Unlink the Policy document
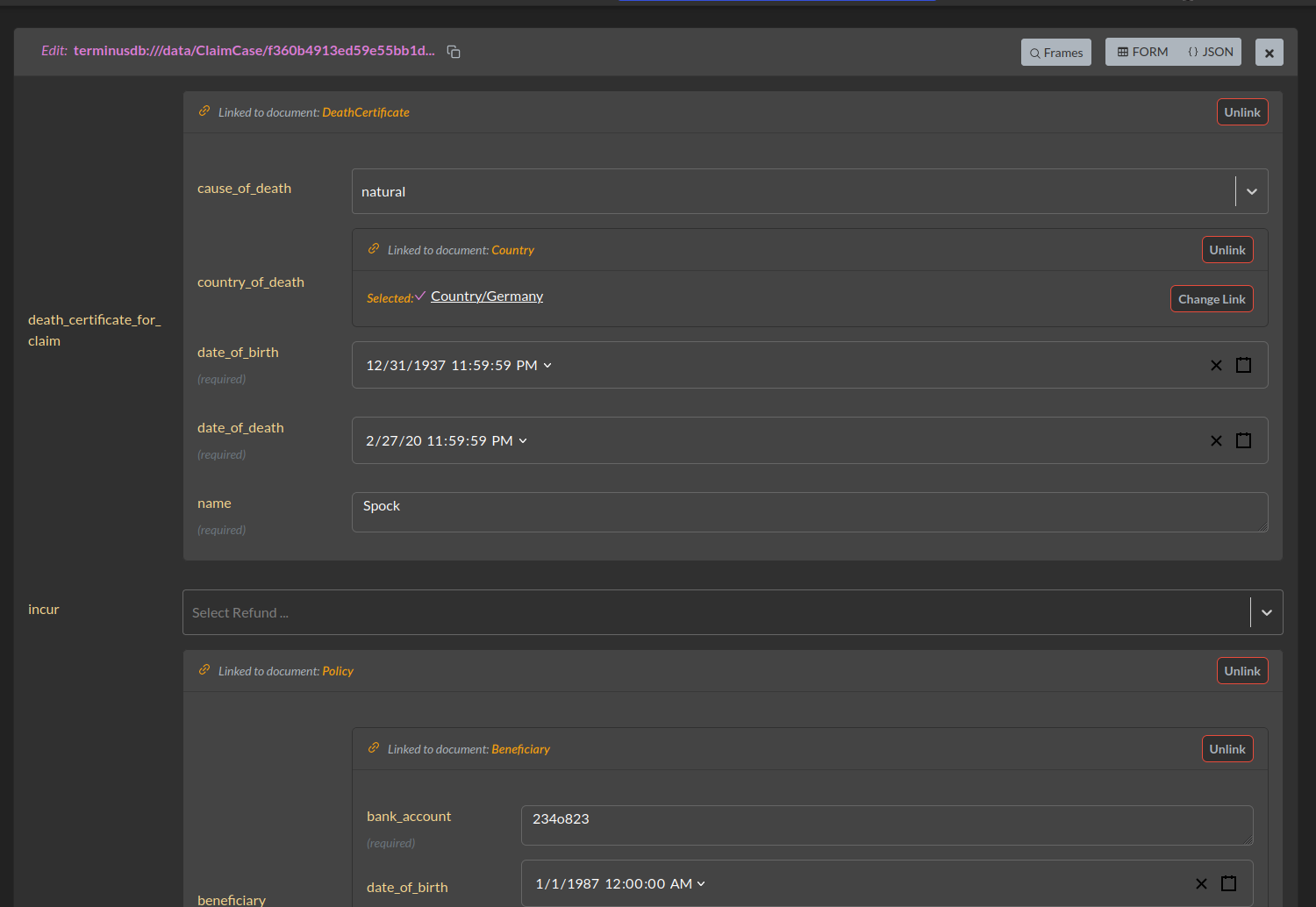 (1242, 671)
